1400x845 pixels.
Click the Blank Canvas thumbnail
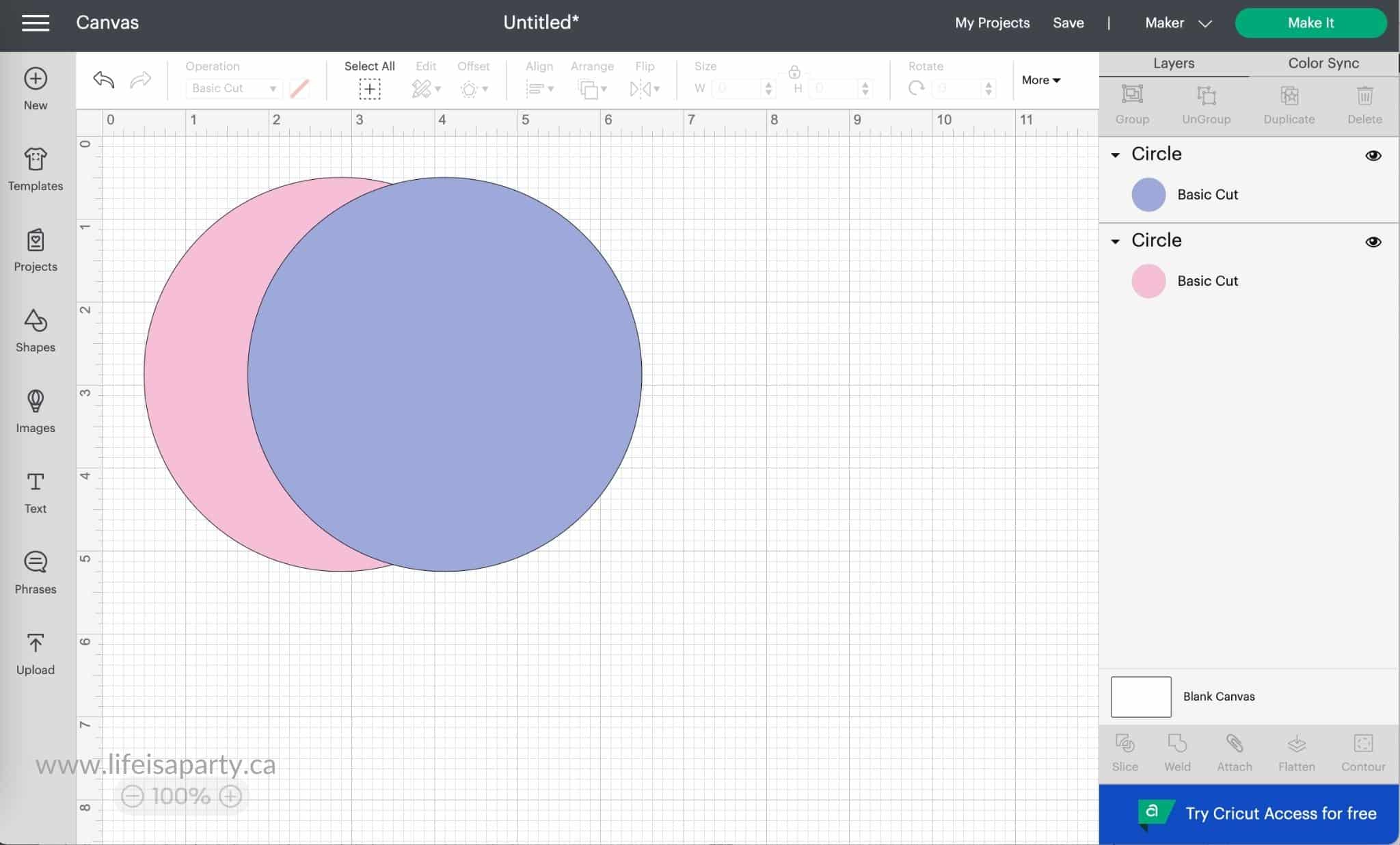tap(1140, 696)
